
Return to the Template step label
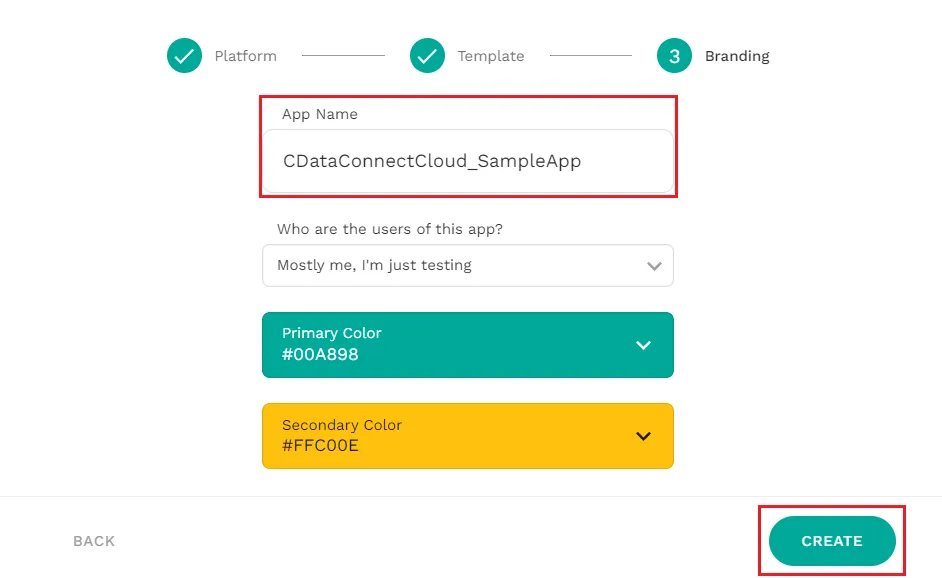[x=490, y=56]
